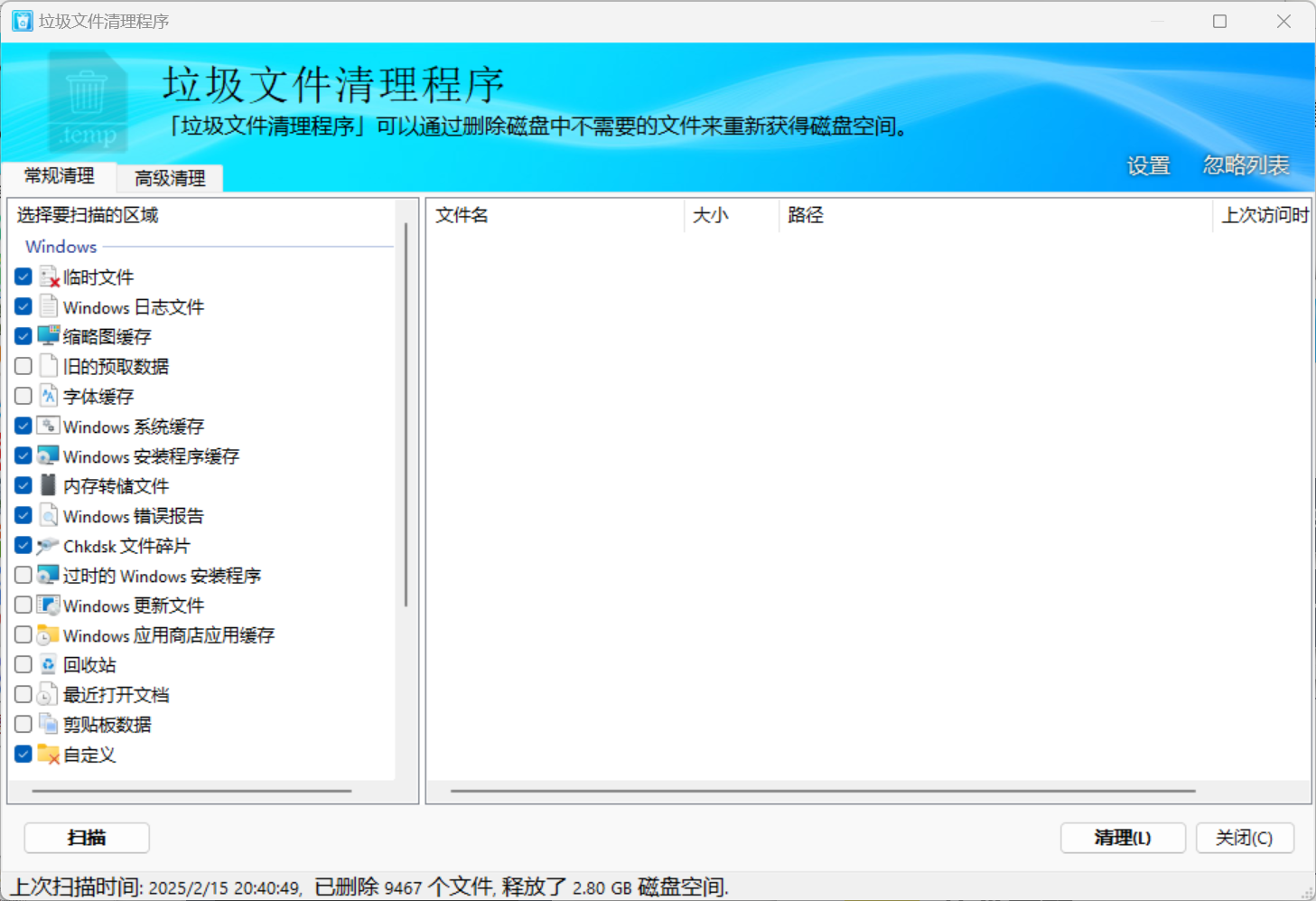Switch to the 高级清理 tab
The height and width of the screenshot is (901, 1316).
coord(170,178)
